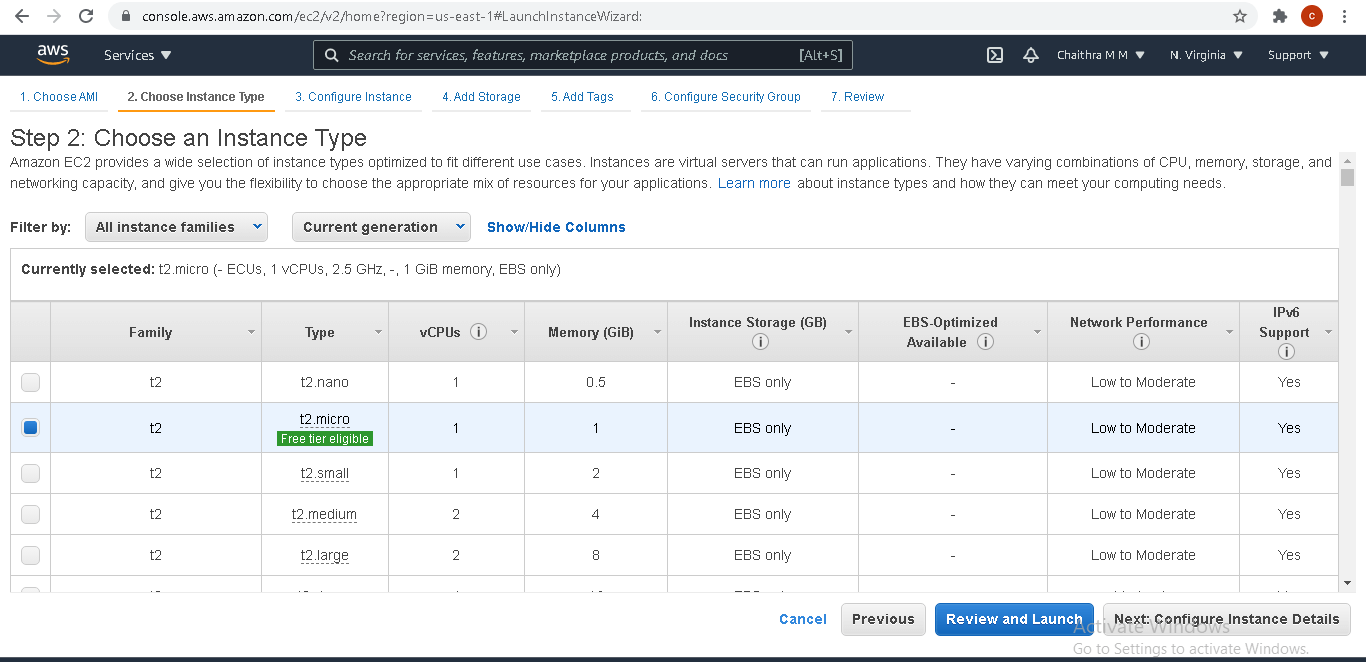1366x662 pixels.
Task: Click the Review and Launch button
Action: (1014, 619)
